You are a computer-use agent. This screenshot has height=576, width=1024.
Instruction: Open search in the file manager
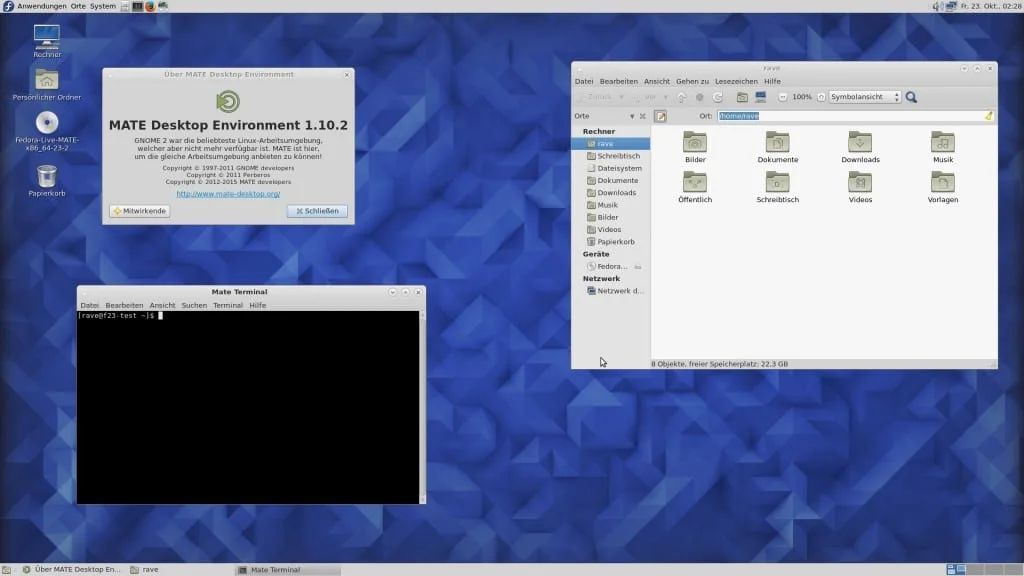coord(911,97)
